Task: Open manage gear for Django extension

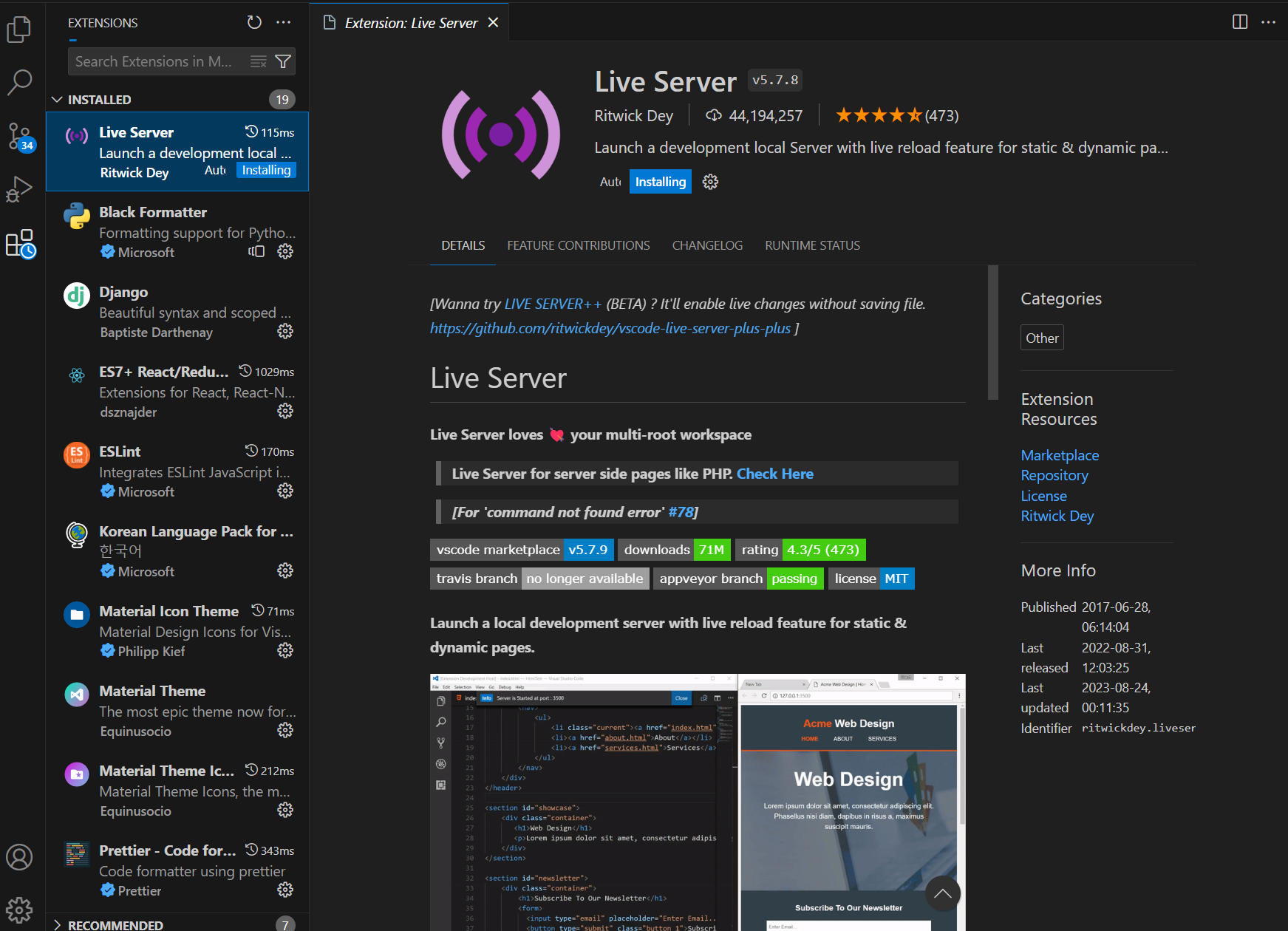Action: (x=285, y=331)
